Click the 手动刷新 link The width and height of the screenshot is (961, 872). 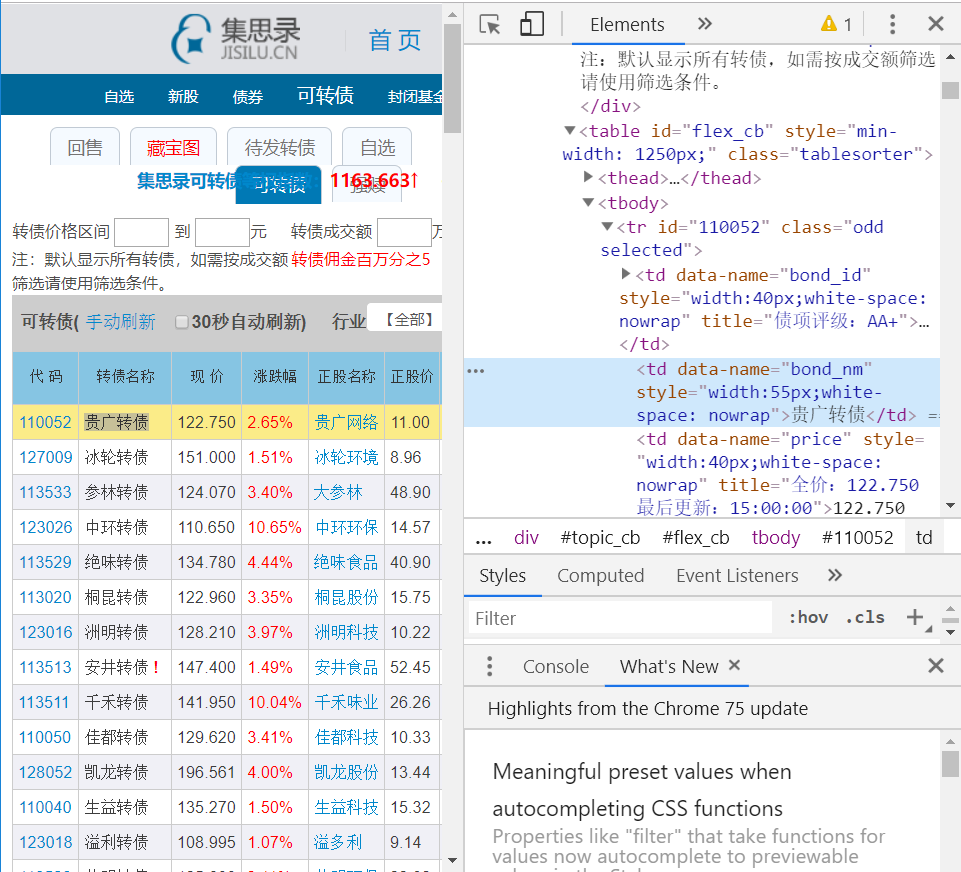coord(121,322)
